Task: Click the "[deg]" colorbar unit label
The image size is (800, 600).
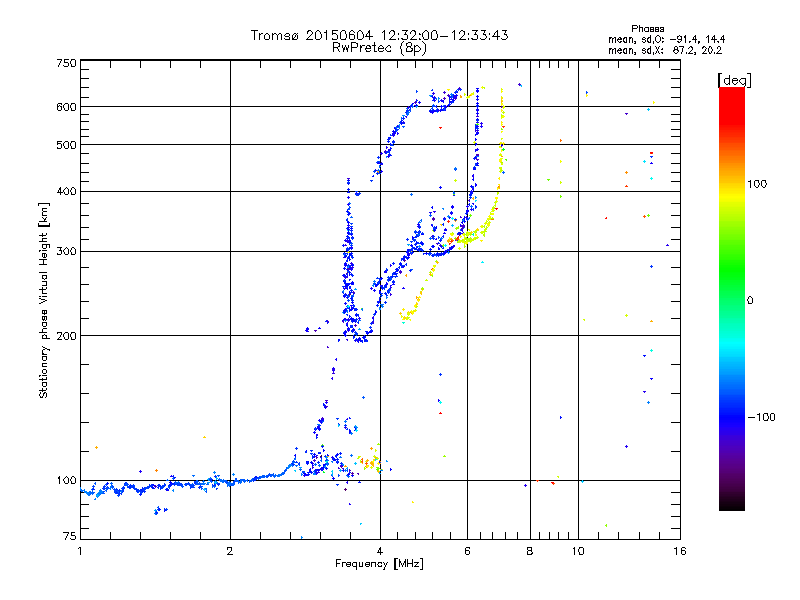Action: pos(734,80)
